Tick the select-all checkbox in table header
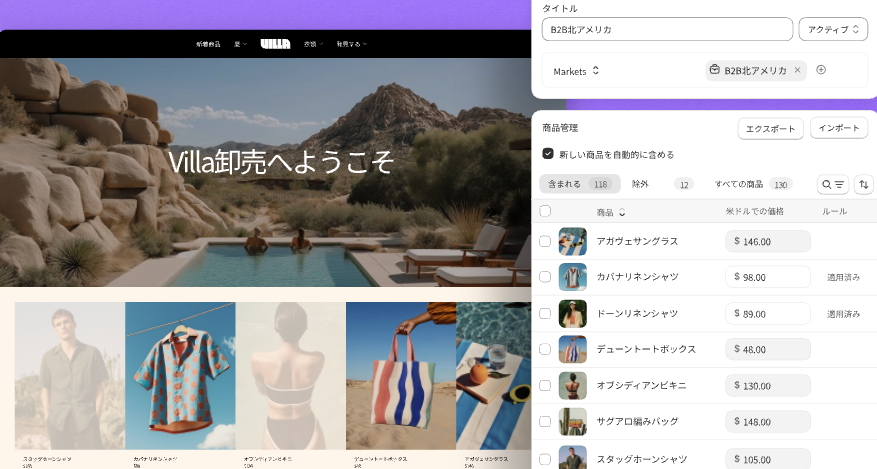 point(545,211)
